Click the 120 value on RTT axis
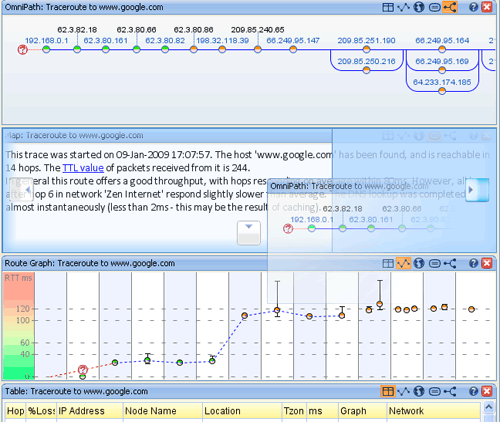 (x=23, y=309)
